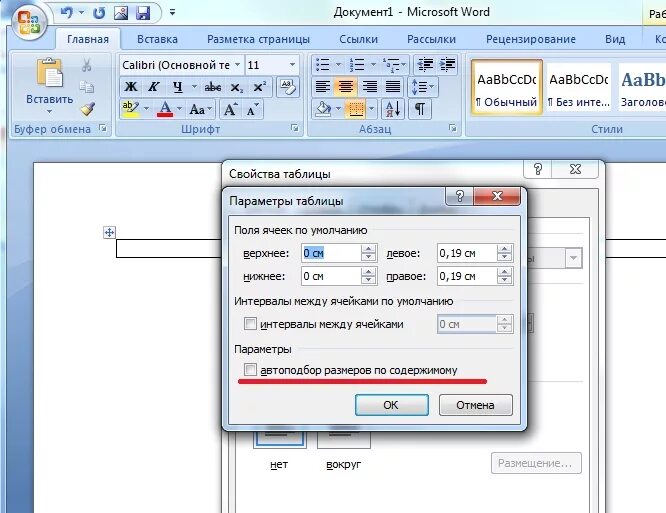Click the Cut scissors icon
The image size is (666, 513).
[87, 65]
